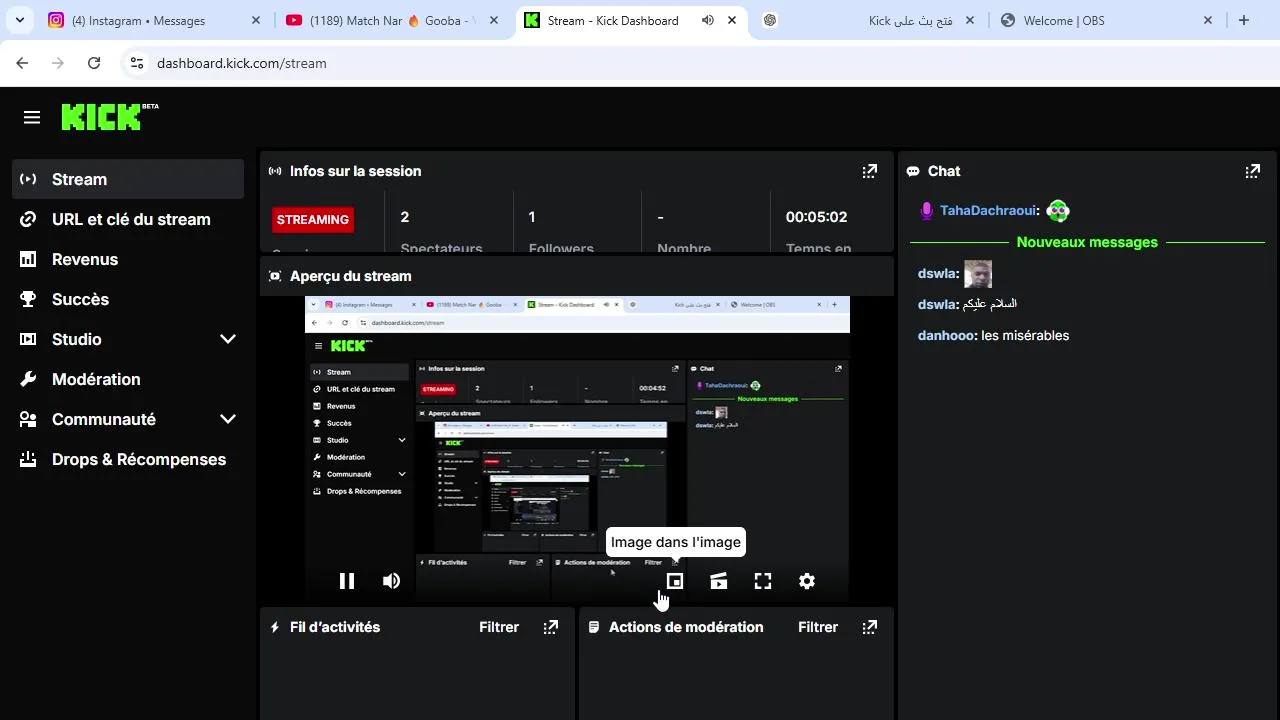Go back to the previous page
1280x720 pixels.
pos(22,63)
